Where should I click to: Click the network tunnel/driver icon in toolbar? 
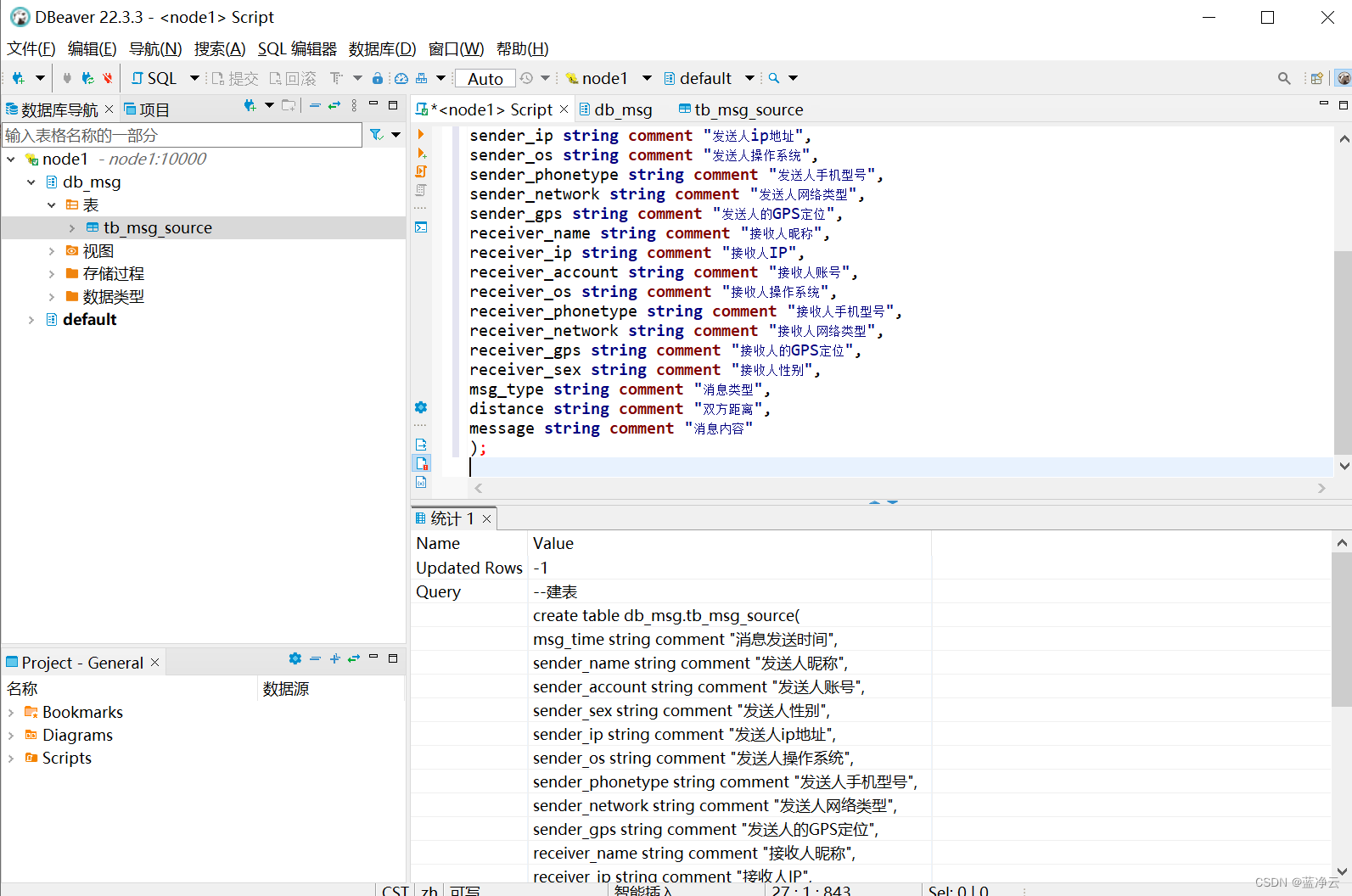click(422, 78)
